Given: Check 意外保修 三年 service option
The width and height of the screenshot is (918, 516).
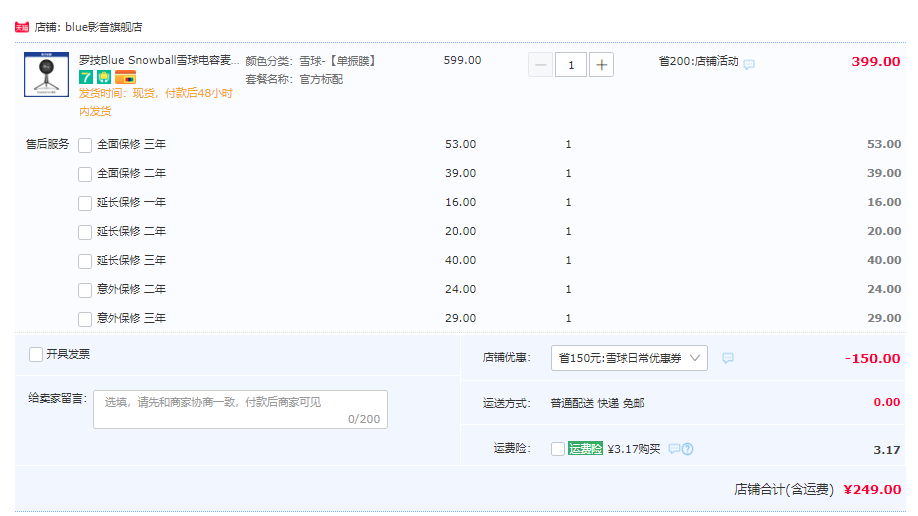Looking at the screenshot, I should pos(85,319).
